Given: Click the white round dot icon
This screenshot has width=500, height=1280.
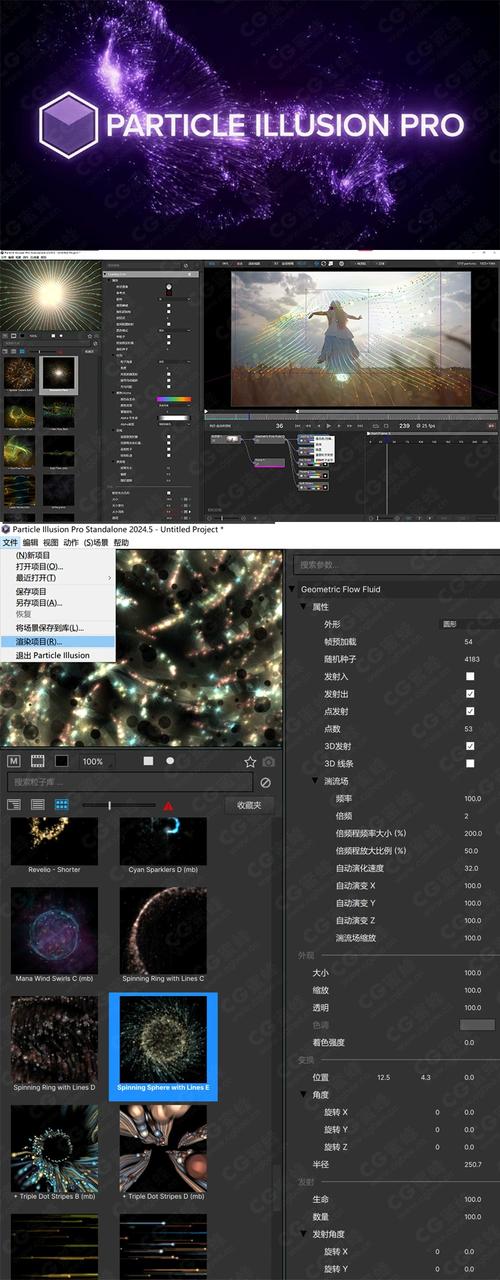Looking at the screenshot, I should pyautogui.click(x=170, y=761).
